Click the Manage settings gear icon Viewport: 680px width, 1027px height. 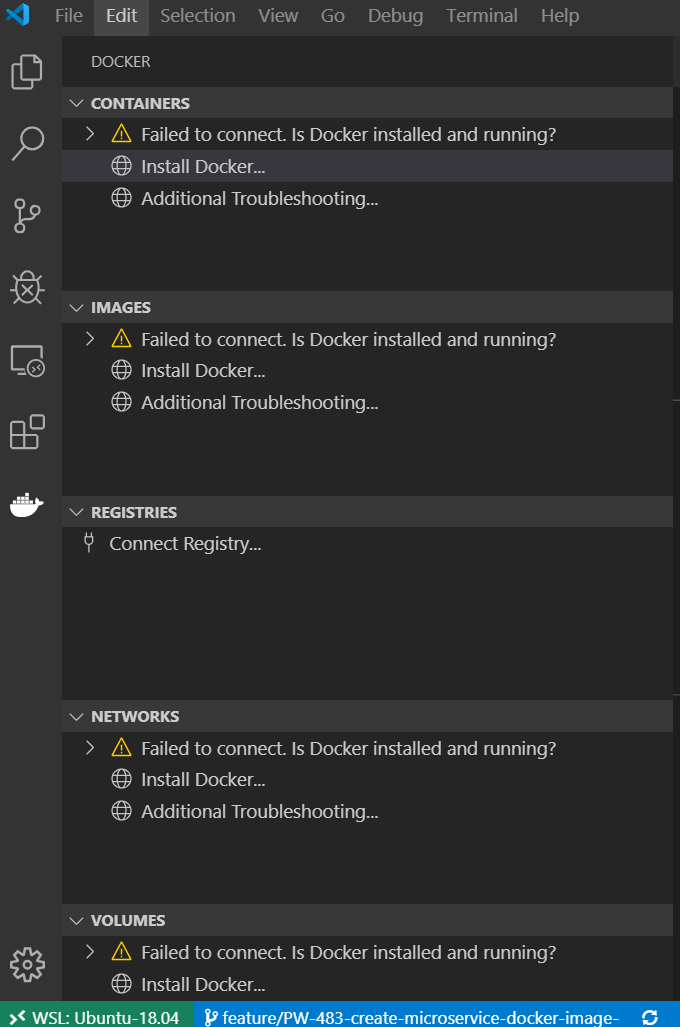[x=27, y=963]
